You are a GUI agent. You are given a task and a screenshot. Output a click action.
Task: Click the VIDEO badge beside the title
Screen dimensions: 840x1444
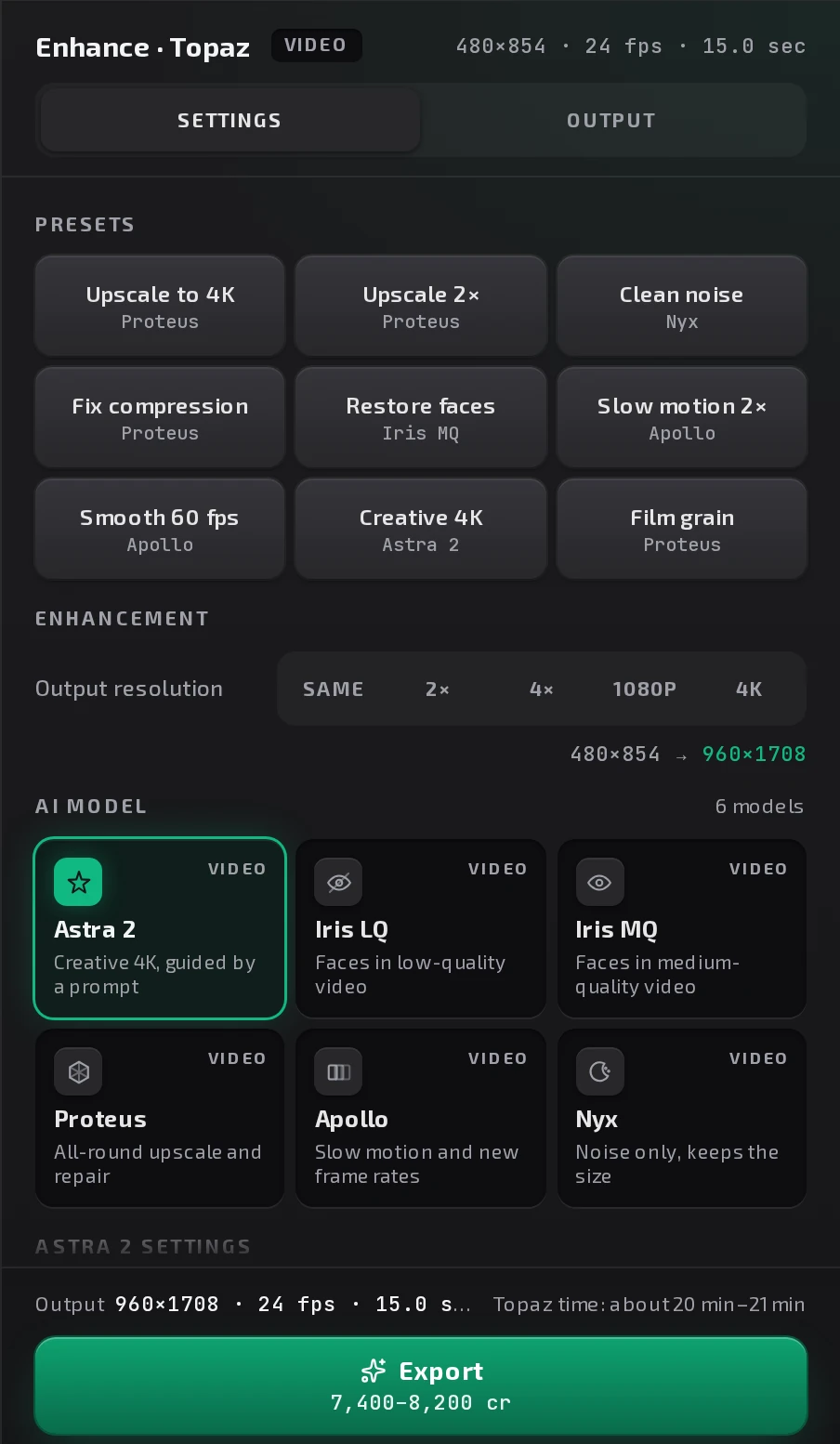pos(316,46)
